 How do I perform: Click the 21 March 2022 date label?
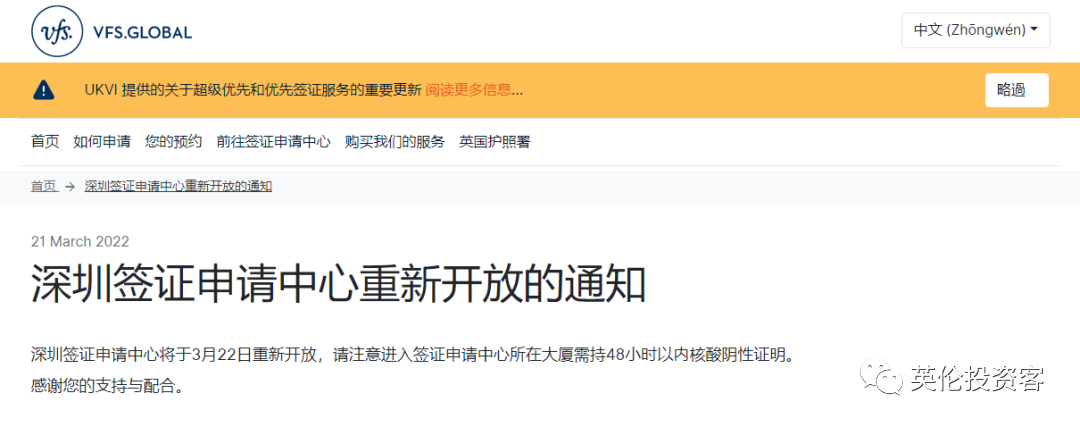80,242
